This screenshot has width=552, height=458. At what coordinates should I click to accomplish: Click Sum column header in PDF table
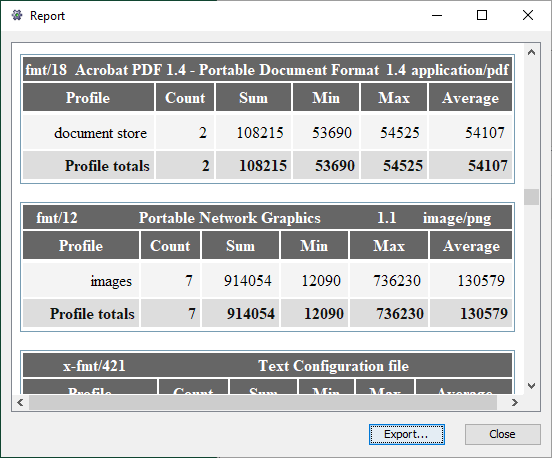(253, 98)
